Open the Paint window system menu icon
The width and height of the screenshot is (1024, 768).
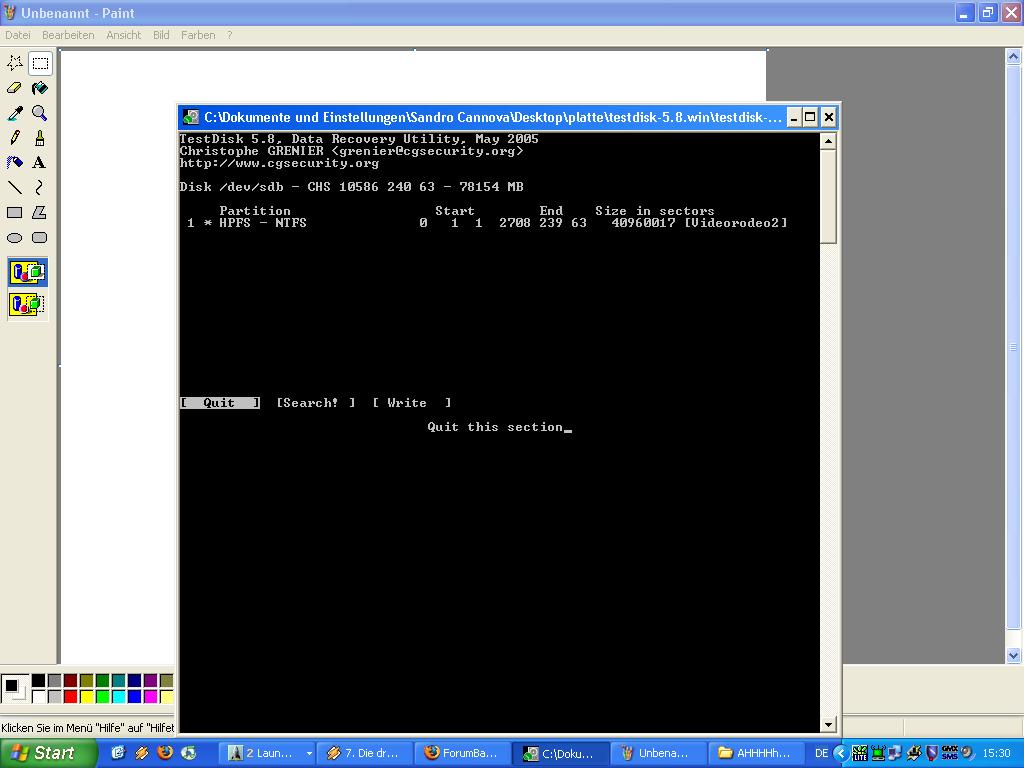[x=9, y=12]
